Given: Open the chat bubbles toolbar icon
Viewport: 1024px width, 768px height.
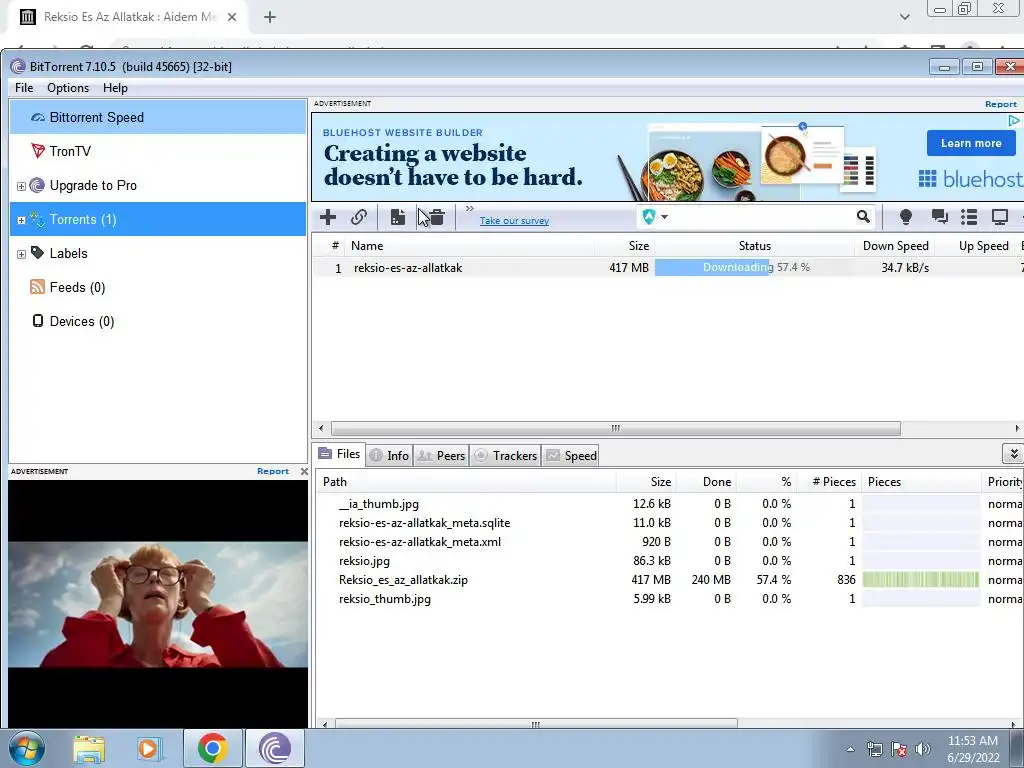Looking at the screenshot, I should pos(939,217).
